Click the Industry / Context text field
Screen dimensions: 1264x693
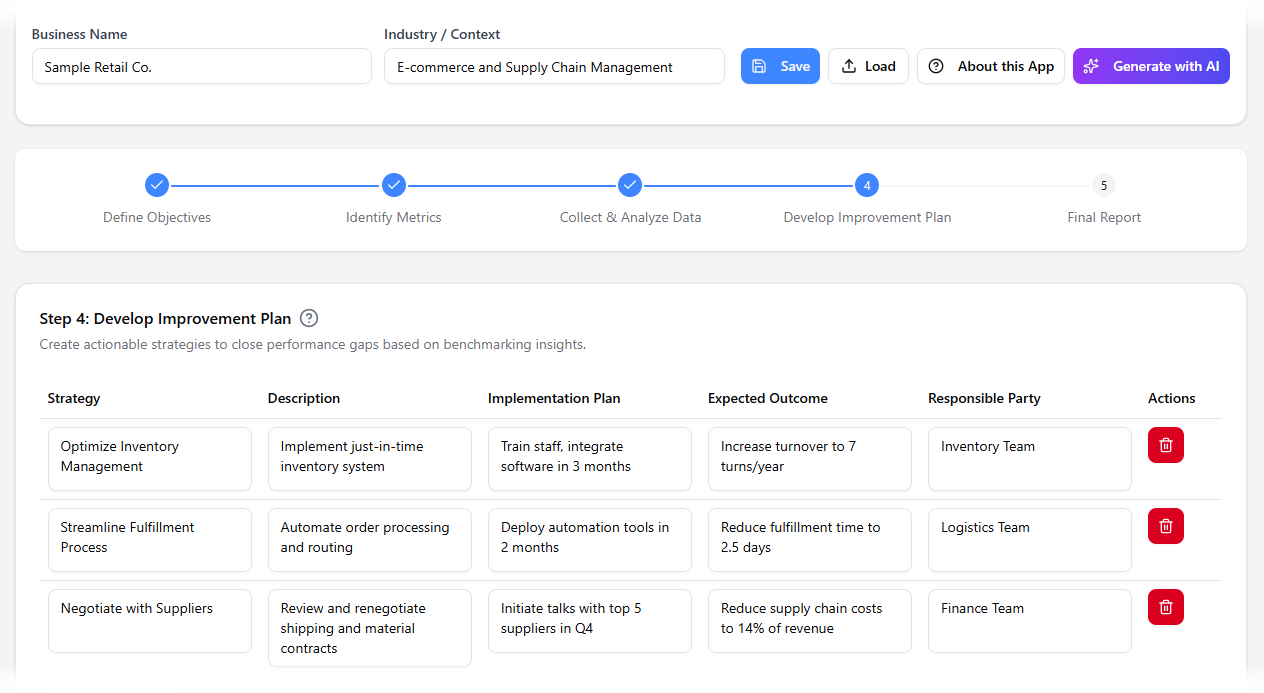[554, 66]
